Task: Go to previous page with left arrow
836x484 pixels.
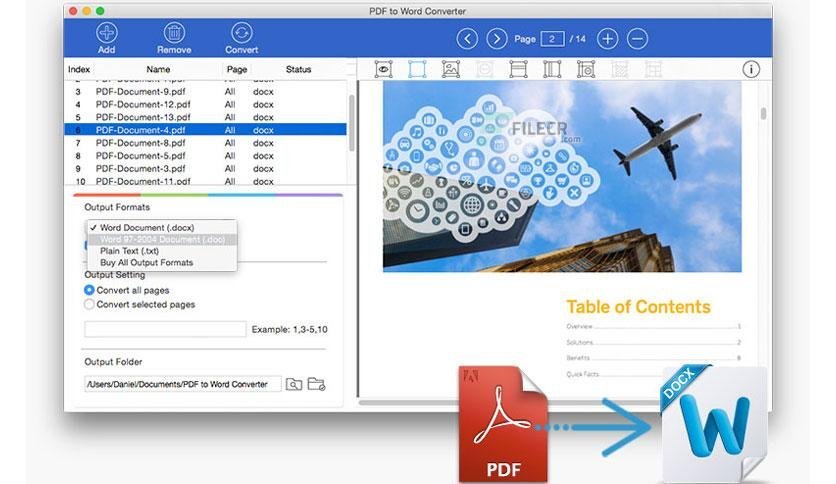Action: click(467, 39)
